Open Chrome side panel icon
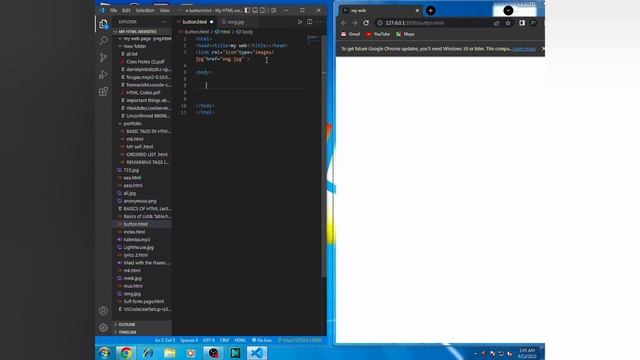The width and height of the screenshot is (640, 360). click(522, 23)
